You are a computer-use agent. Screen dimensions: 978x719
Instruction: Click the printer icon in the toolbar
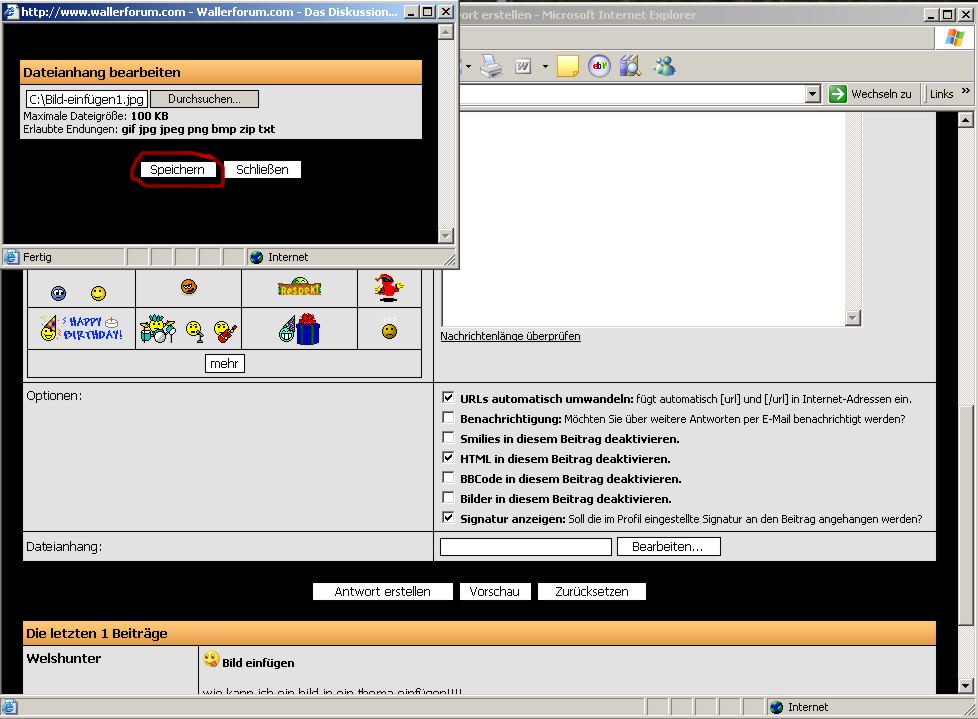pyautogui.click(x=490, y=67)
